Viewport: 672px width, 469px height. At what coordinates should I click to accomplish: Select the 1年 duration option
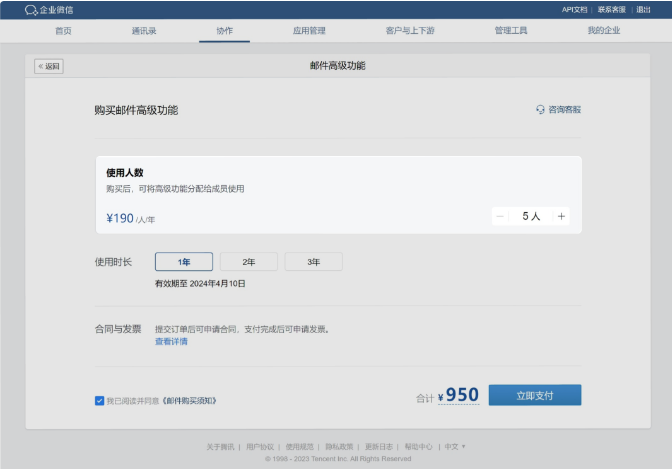click(184, 262)
